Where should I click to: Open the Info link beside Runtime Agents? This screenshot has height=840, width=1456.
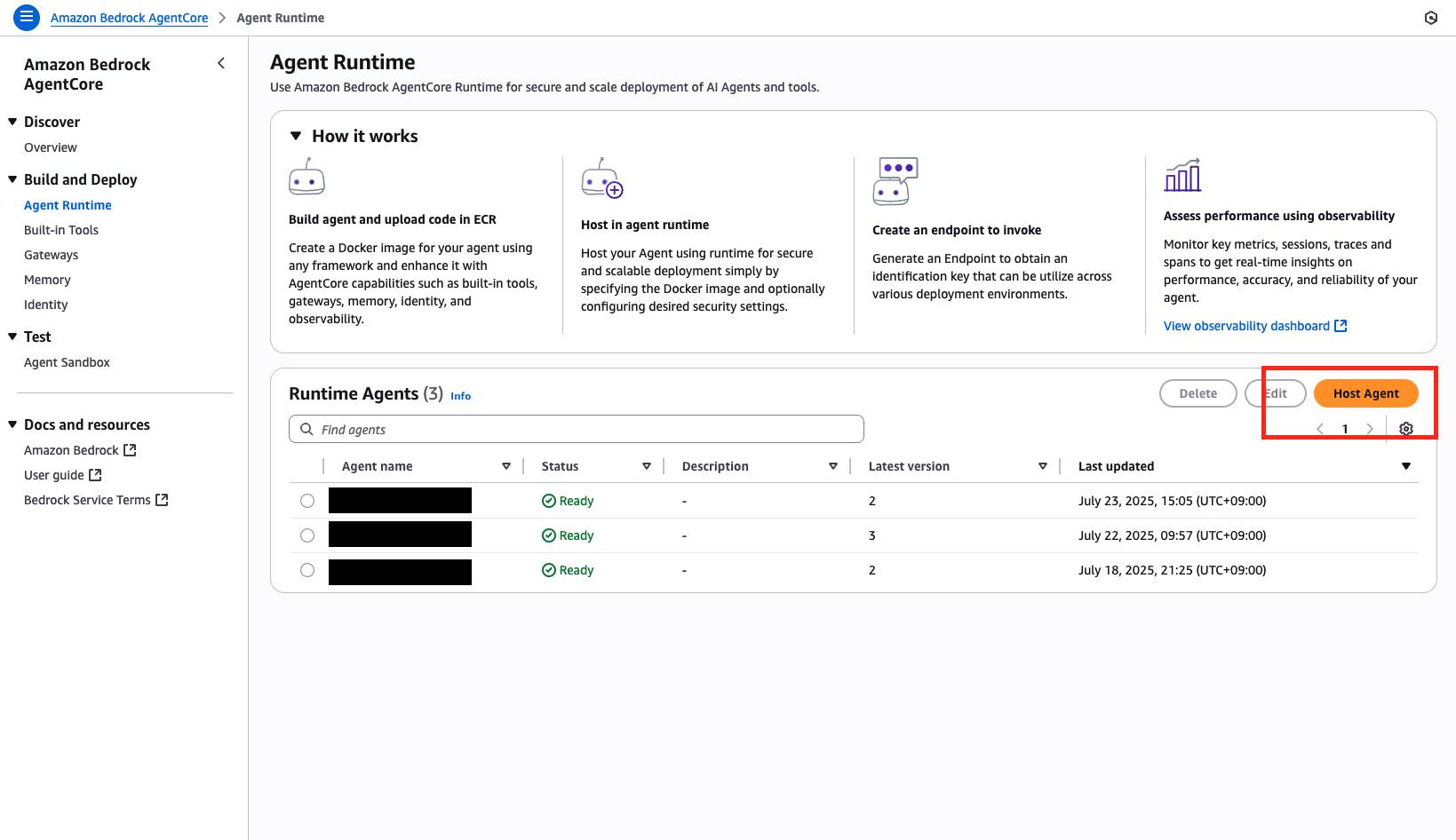(460, 396)
